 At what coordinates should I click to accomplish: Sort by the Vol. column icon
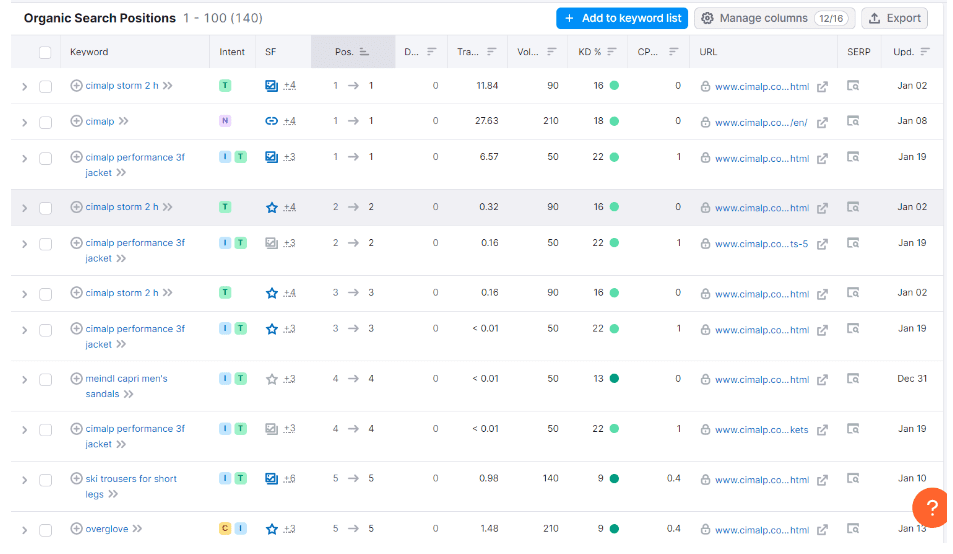click(551, 52)
